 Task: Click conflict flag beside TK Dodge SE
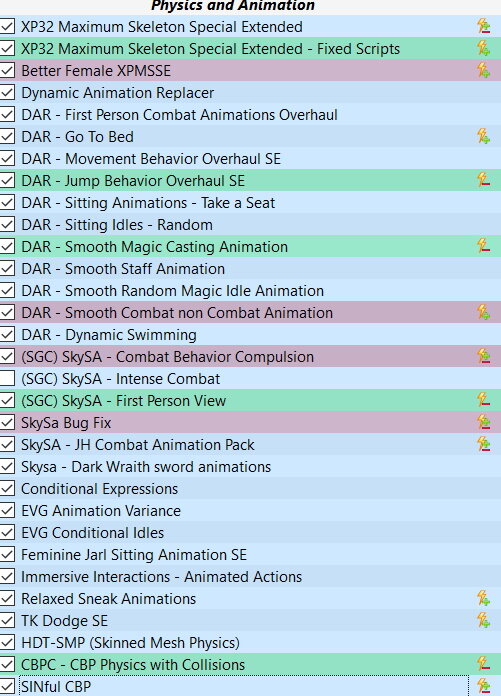(484, 621)
